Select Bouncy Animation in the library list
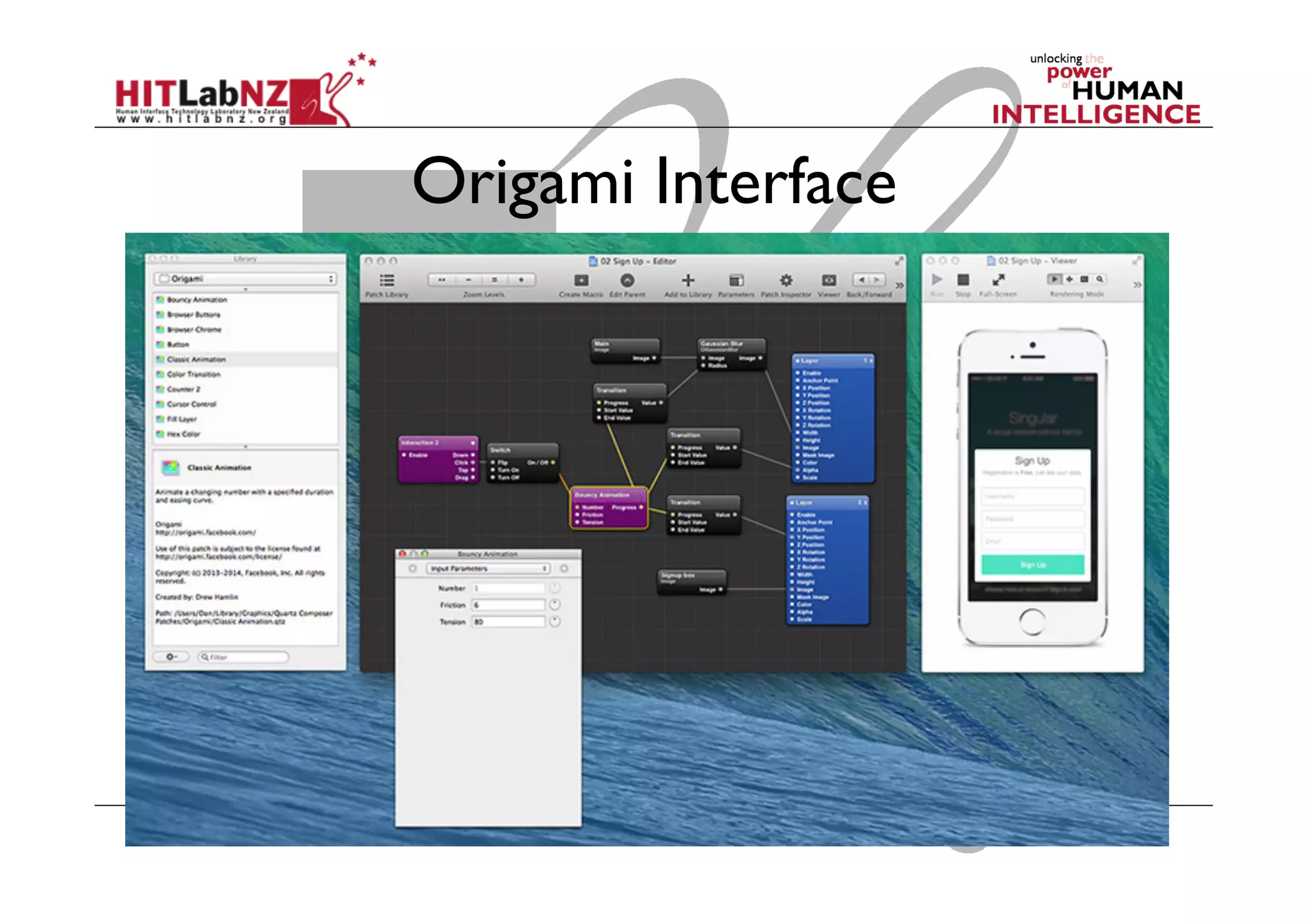This screenshot has height=924, width=1308. [x=197, y=299]
